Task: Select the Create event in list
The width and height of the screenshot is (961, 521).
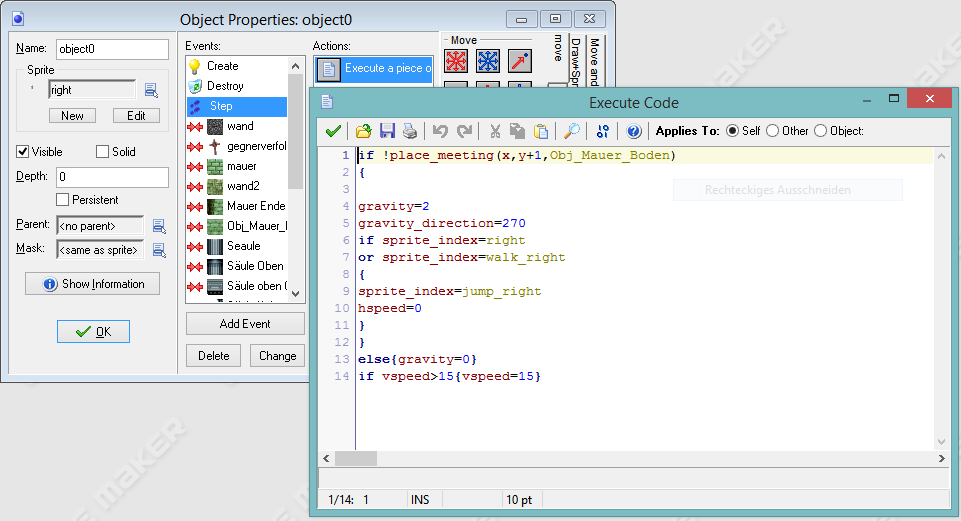Action: pos(222,66)
